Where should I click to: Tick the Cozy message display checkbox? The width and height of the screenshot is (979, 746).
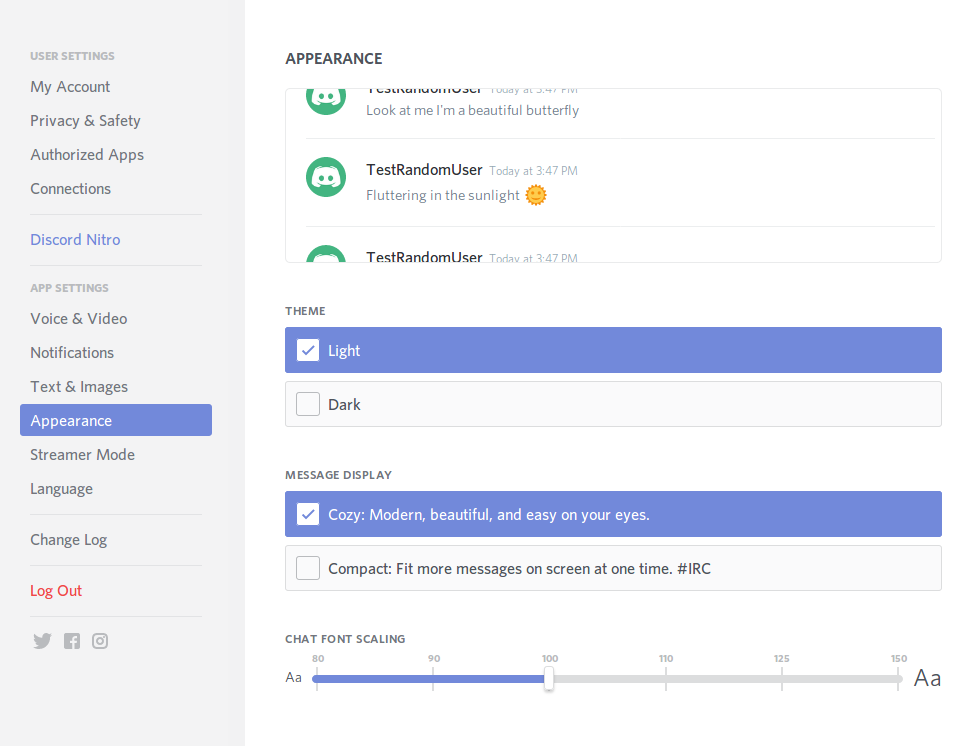click(x=308, y=514)
